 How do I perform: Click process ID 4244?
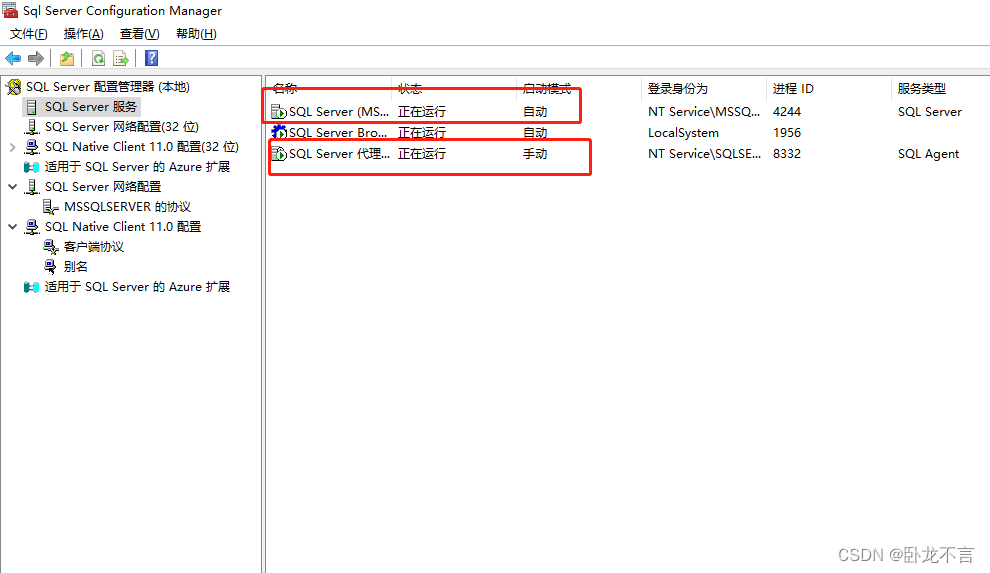click(x=787, y=112)
